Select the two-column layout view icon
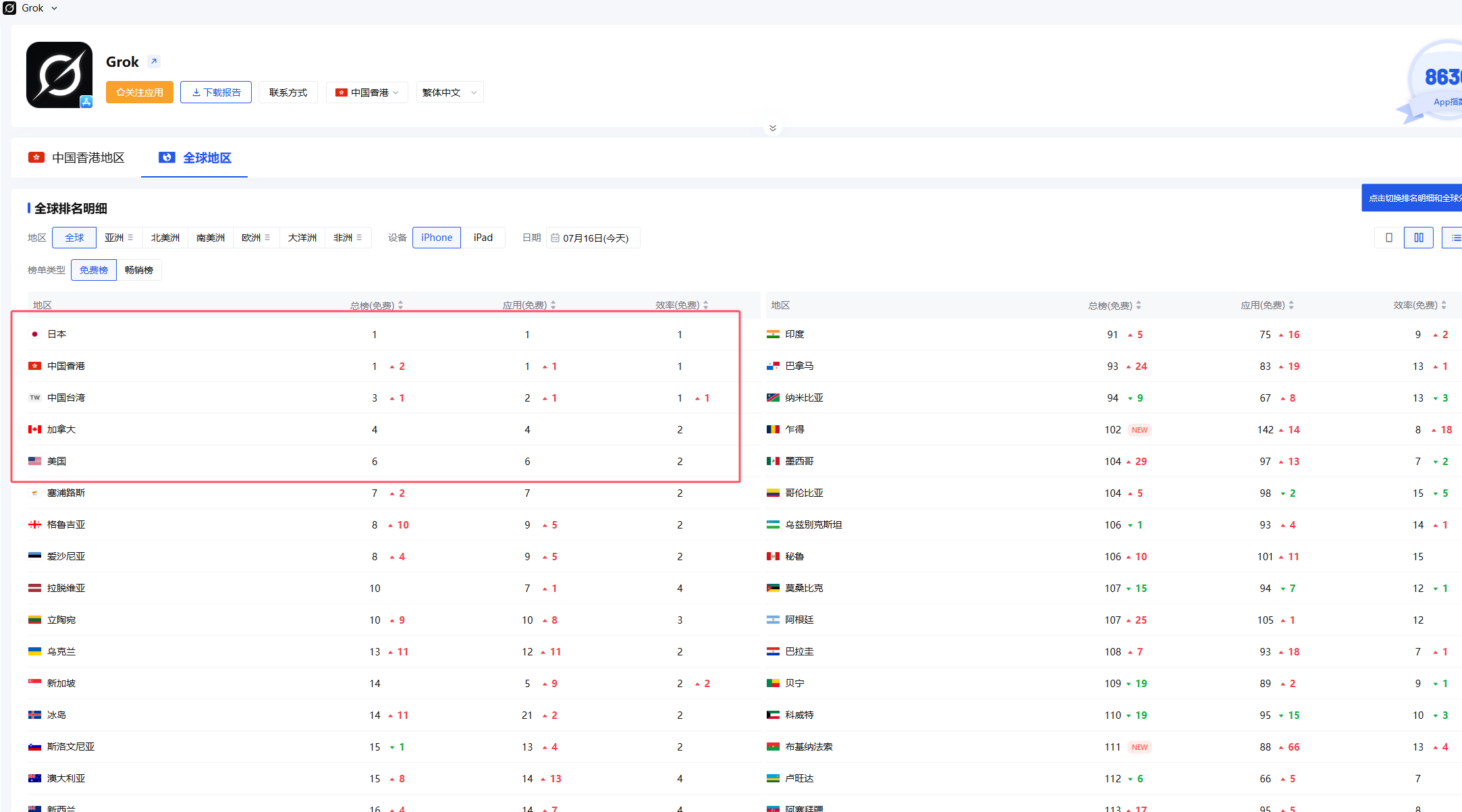The height and width of the screenshot is (812, 1462). point(1418,238)
